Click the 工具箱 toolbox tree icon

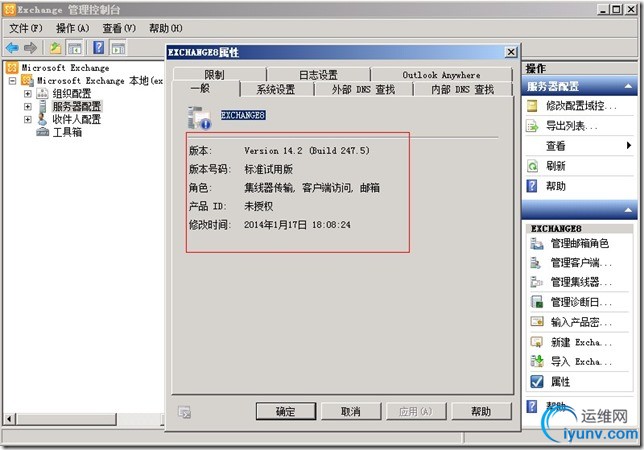[x=42, y=132]
